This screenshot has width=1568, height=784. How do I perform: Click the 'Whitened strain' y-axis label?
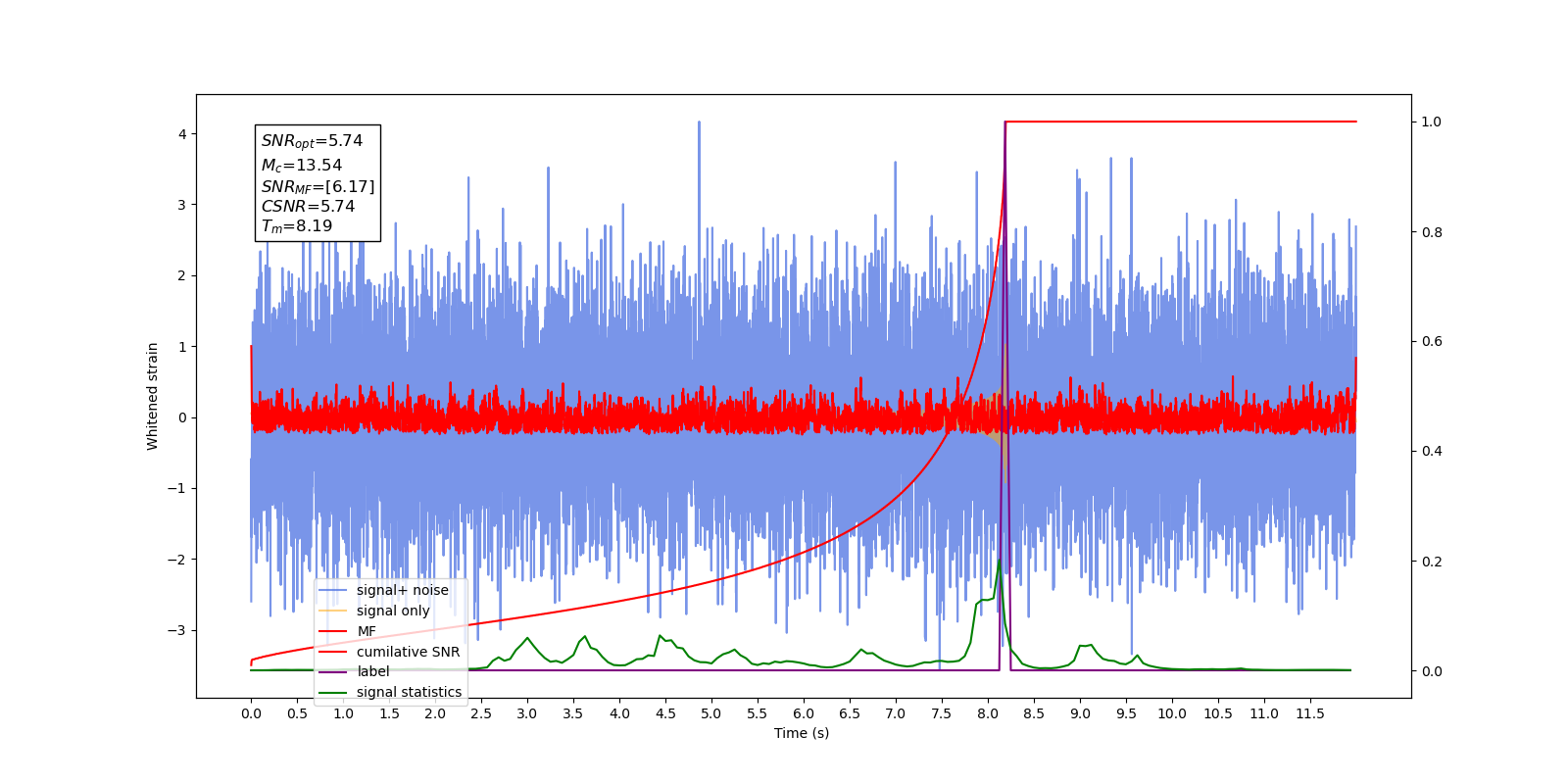point(152,396)
